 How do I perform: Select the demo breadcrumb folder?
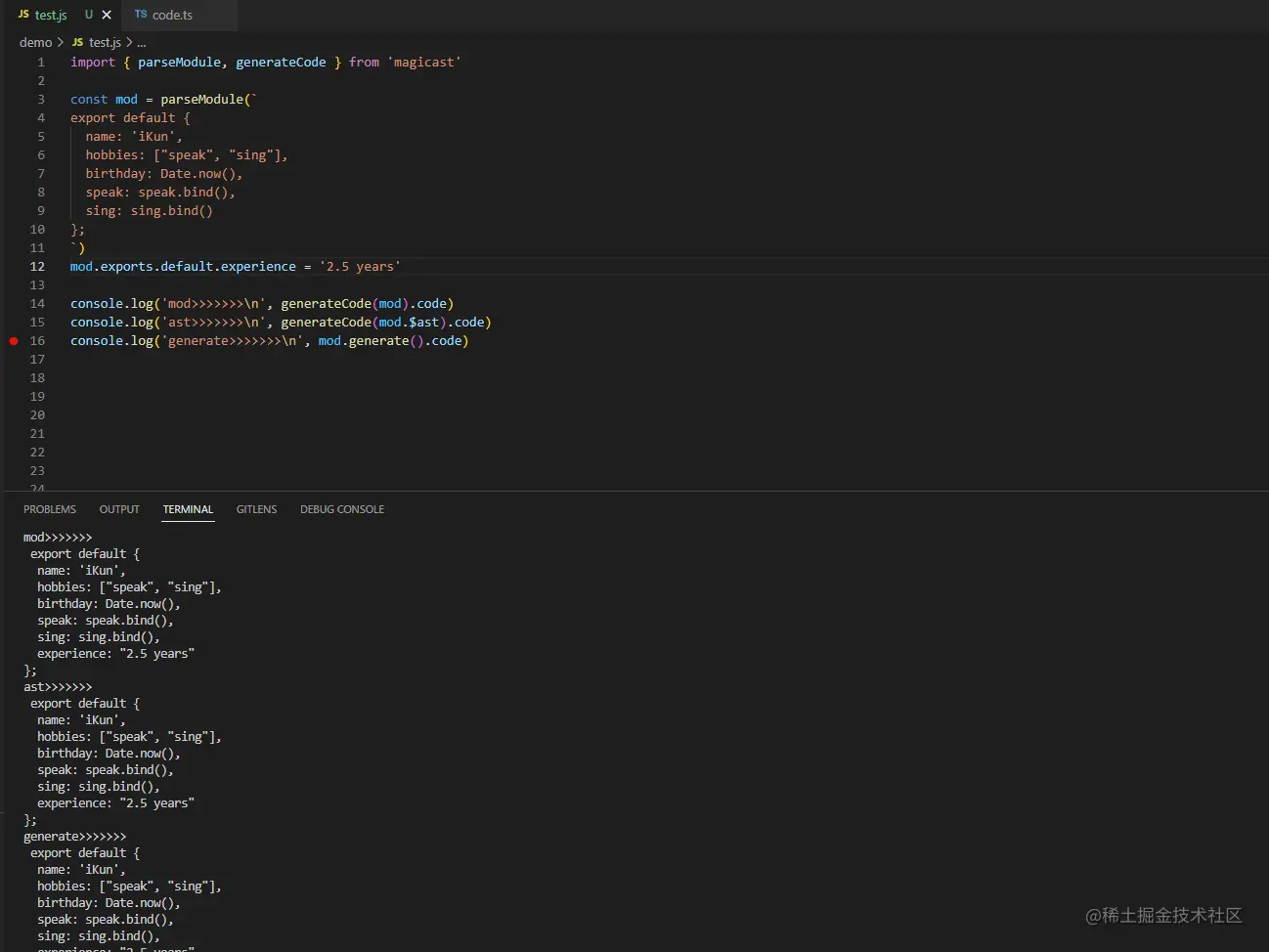point(35,42)
